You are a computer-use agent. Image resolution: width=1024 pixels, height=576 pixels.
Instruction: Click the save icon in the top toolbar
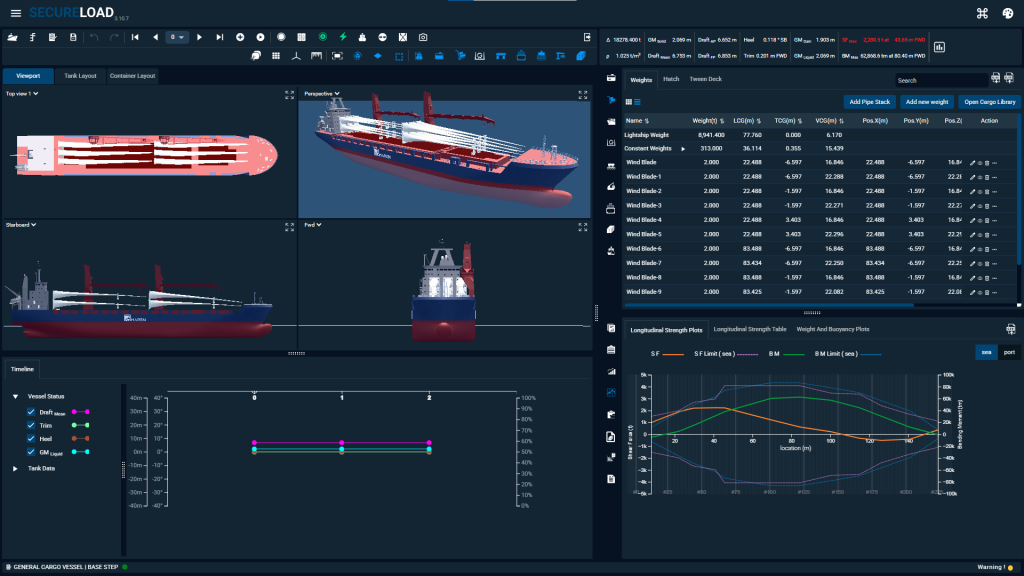pos(73,37)
